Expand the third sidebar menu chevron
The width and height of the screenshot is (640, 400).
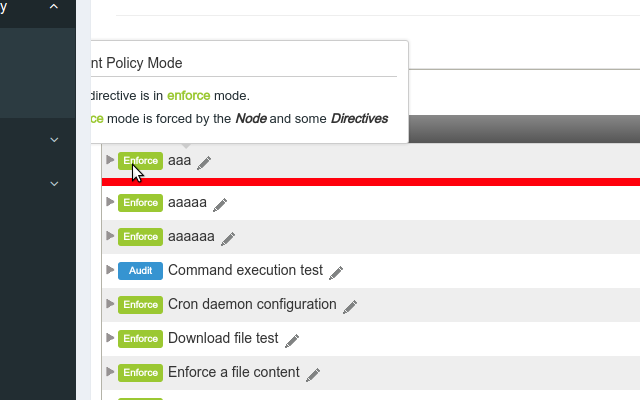(54, 184)
